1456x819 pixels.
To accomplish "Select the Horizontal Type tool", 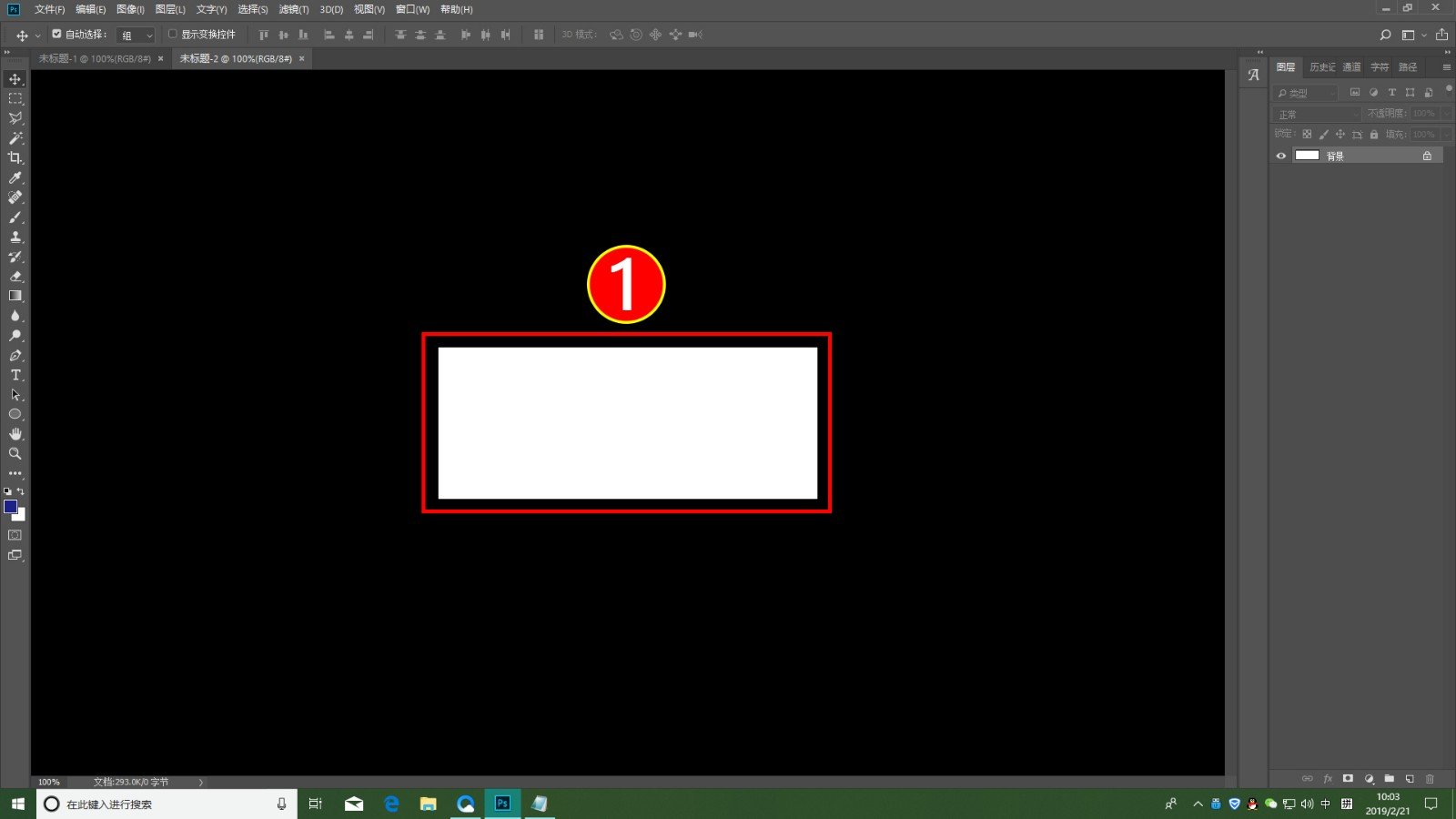I will coord(15,375).
